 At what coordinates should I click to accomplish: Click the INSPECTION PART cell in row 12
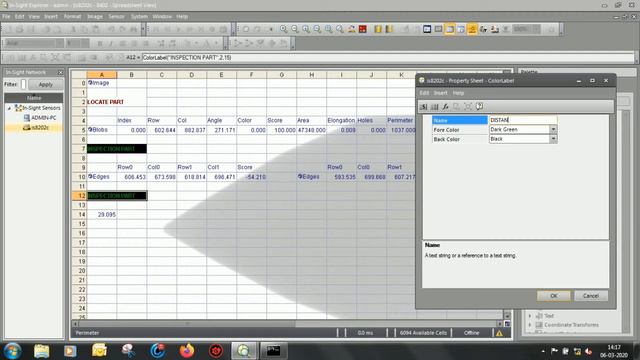[x=117, y=196]
